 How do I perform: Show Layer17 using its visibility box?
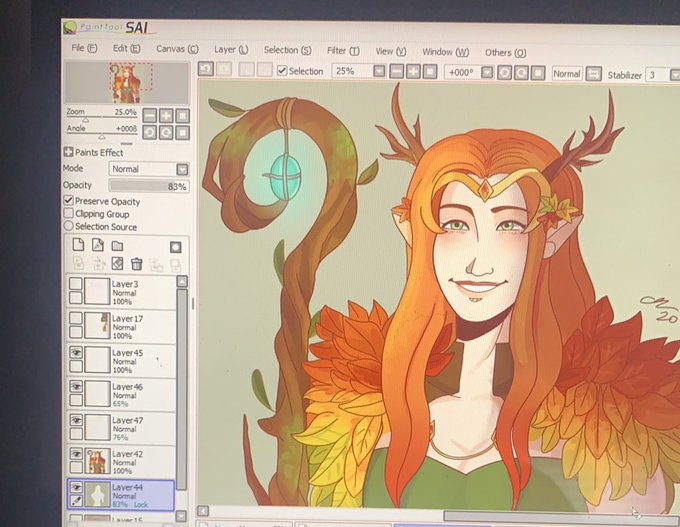point(76,318)
